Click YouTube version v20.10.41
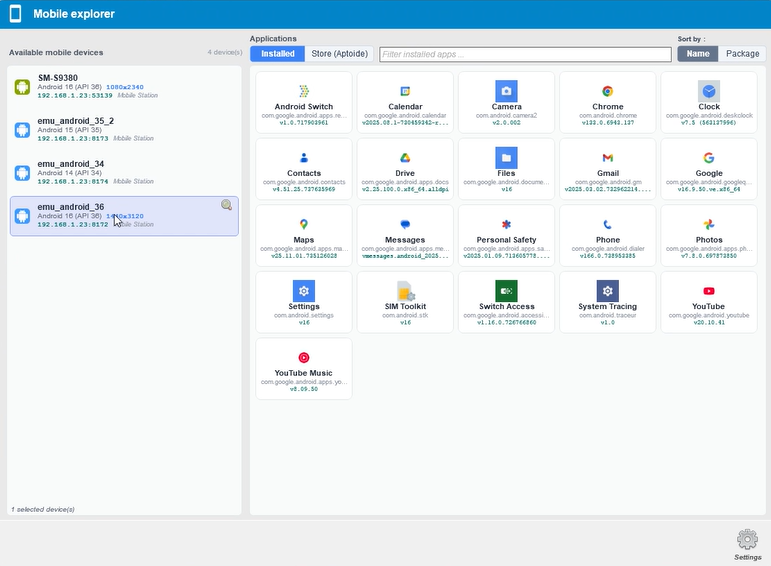Viewport: 771px width, 566px height. (x=709, y=323)
